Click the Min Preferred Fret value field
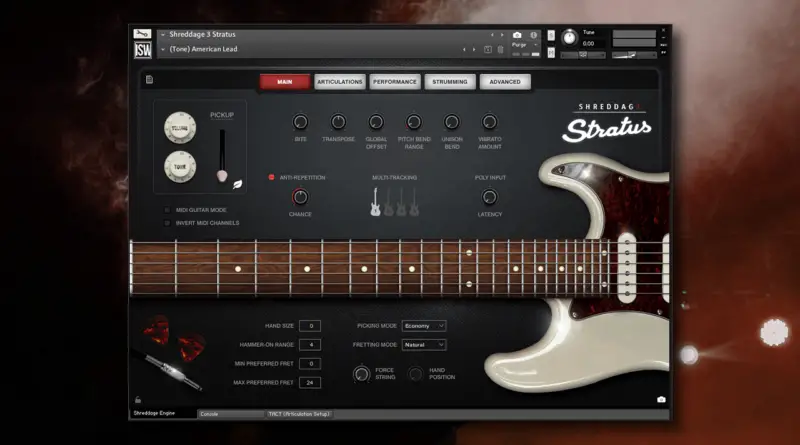The width and height of the screenshot is (800, 445). pyautogui.click(x=310, y=363)
